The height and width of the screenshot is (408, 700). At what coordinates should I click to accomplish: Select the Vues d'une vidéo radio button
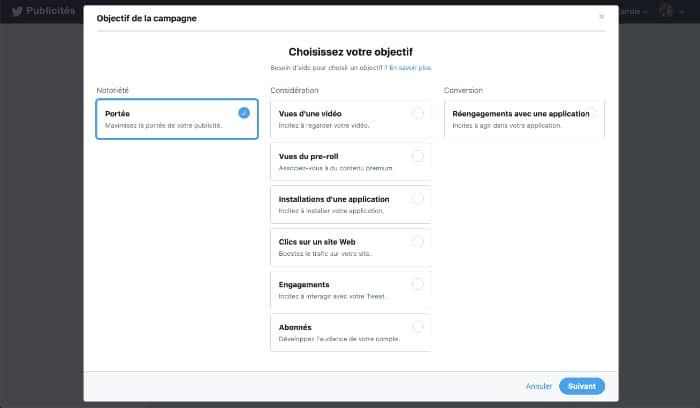(x=417, y=113)
